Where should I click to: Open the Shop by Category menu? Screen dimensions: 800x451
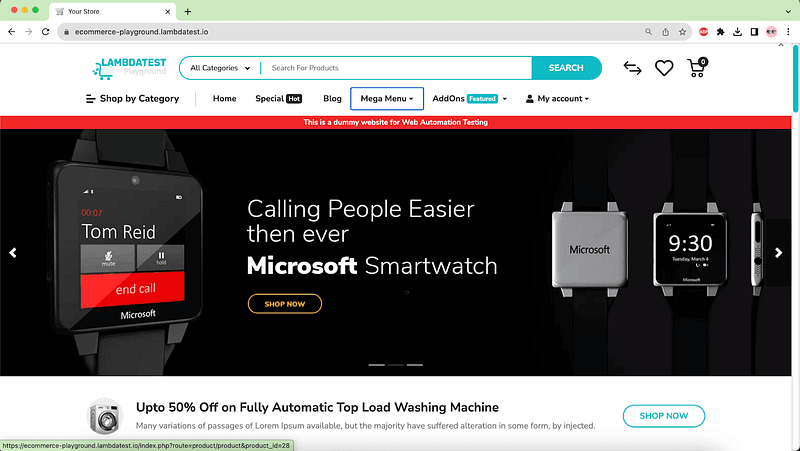[x=132, y=98]
